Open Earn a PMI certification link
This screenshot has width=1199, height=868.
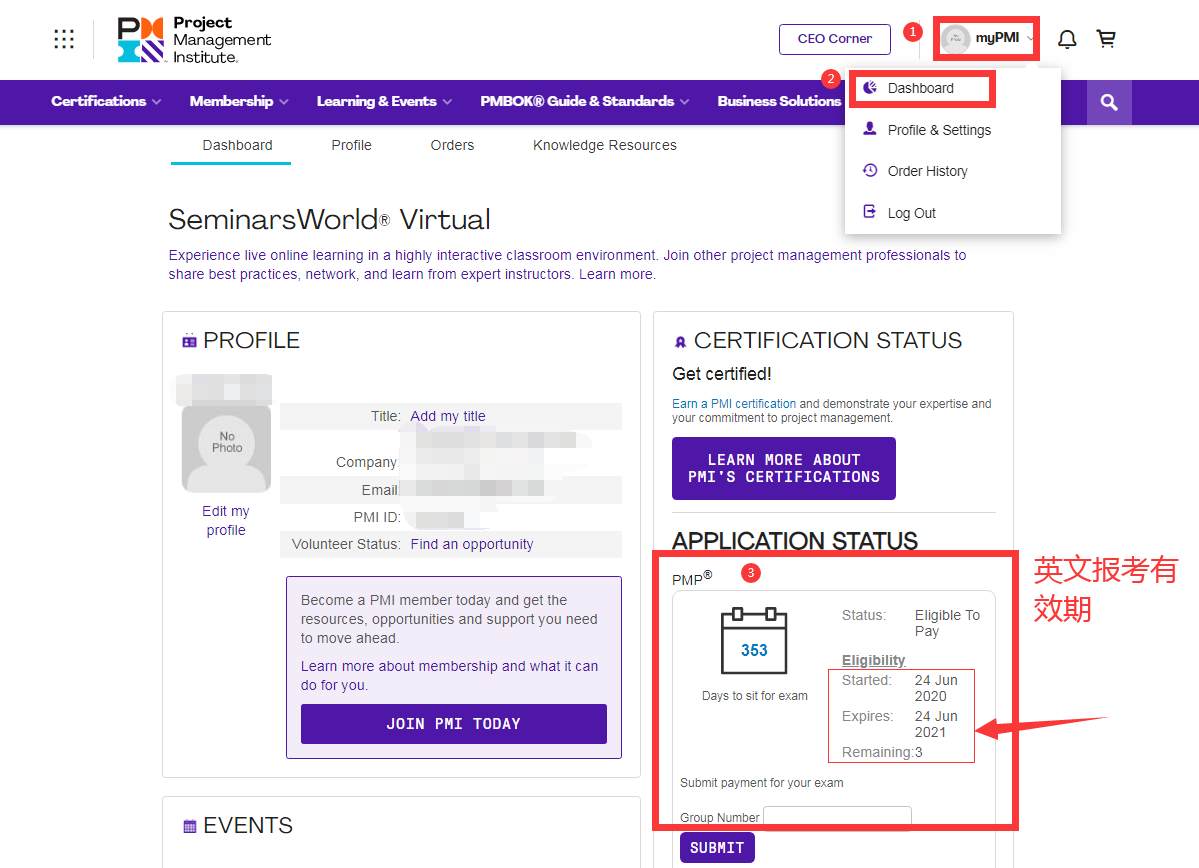[x=734, y=404]
